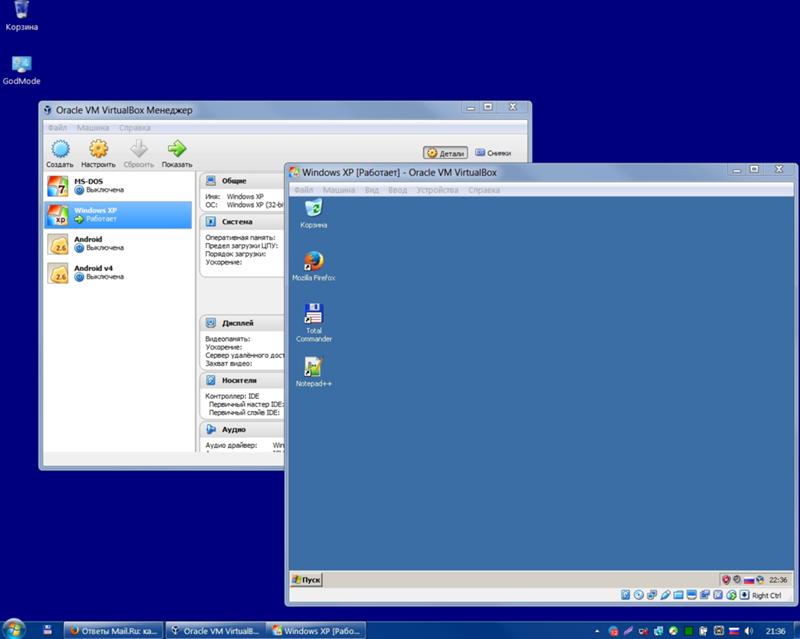Open Ввод menu in VM window
Image resolution: width=800 pixels, height=639 pixels.
(397, 190)
